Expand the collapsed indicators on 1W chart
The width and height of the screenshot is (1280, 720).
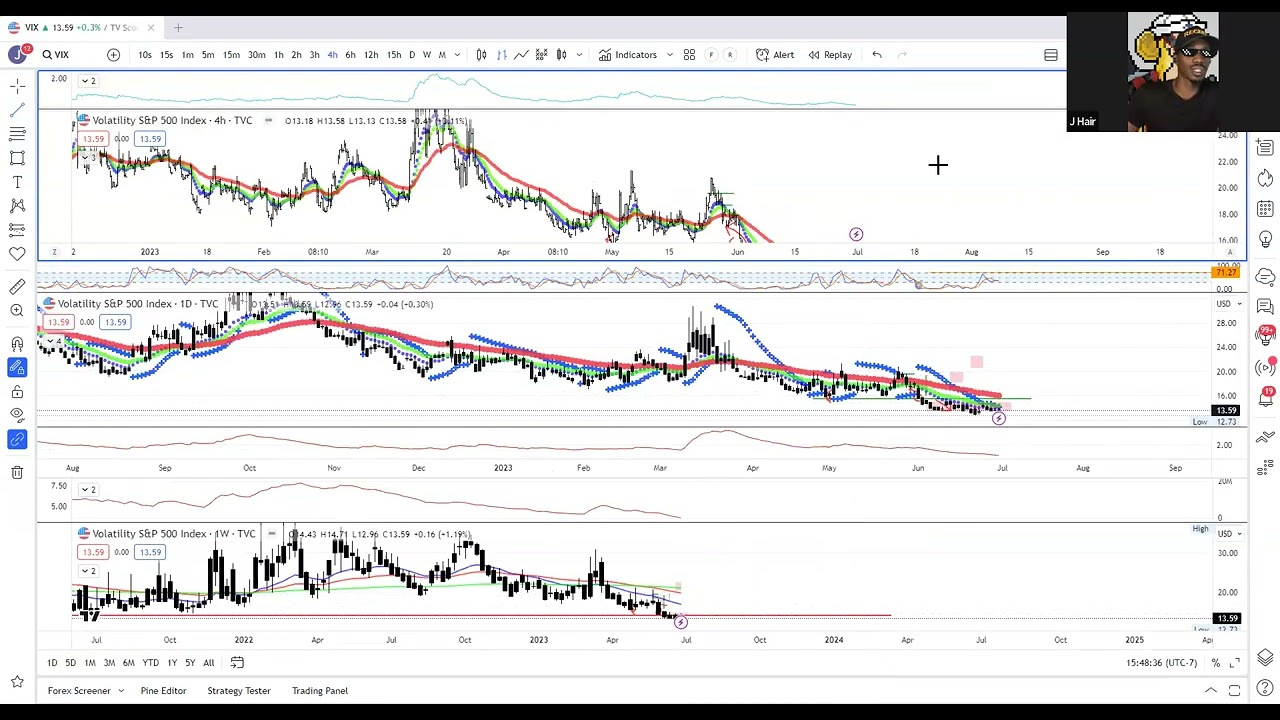tap(88, 571)
